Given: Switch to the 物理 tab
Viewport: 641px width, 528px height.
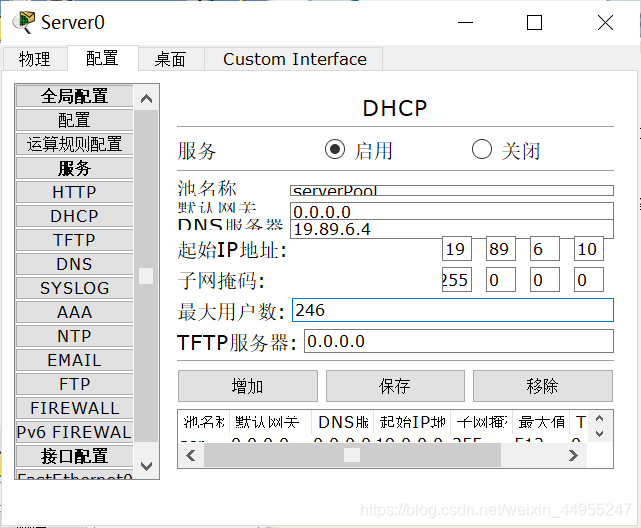Looking at the screenshot, I should [x=34, y=59].
